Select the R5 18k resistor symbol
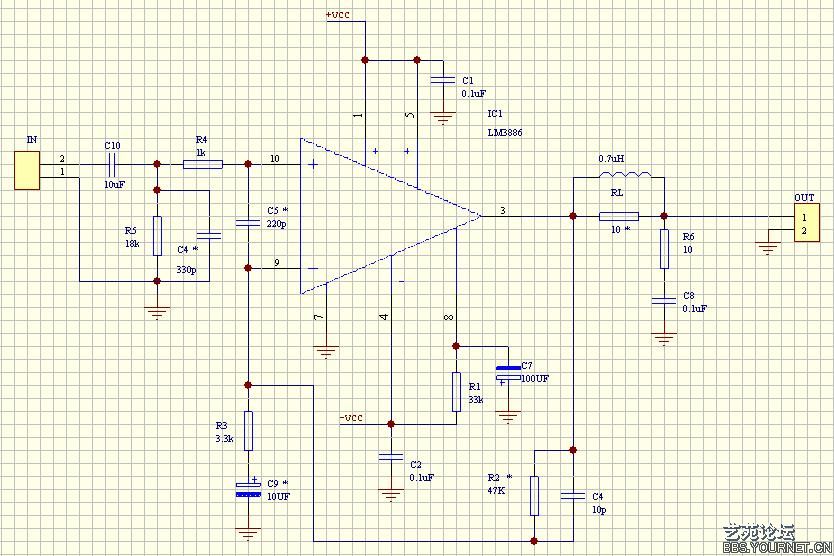The width and height of the screenshot is (834, 556). tap(157, 236)
